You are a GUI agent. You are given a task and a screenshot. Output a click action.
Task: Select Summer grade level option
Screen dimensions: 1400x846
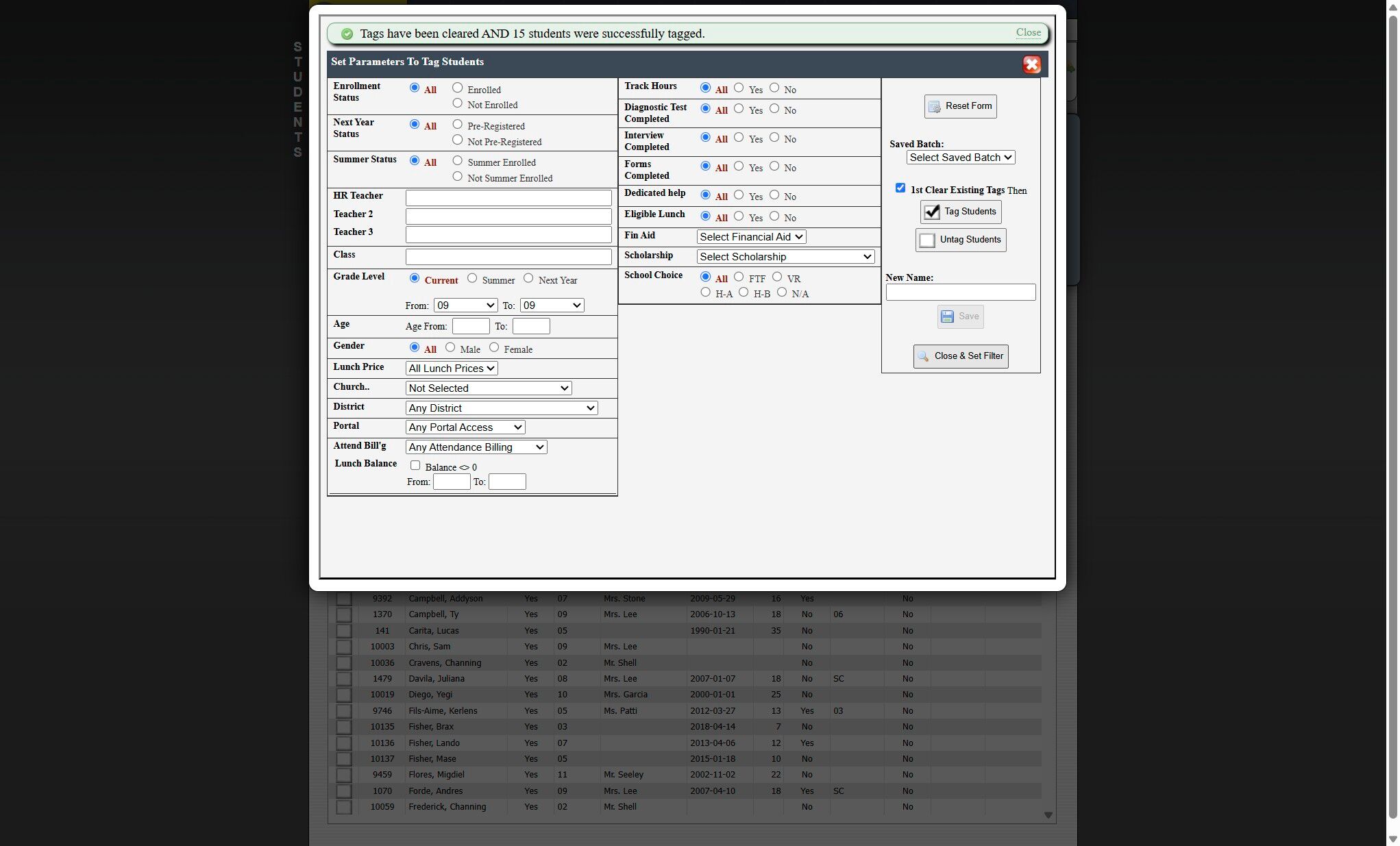coord(472,278)
